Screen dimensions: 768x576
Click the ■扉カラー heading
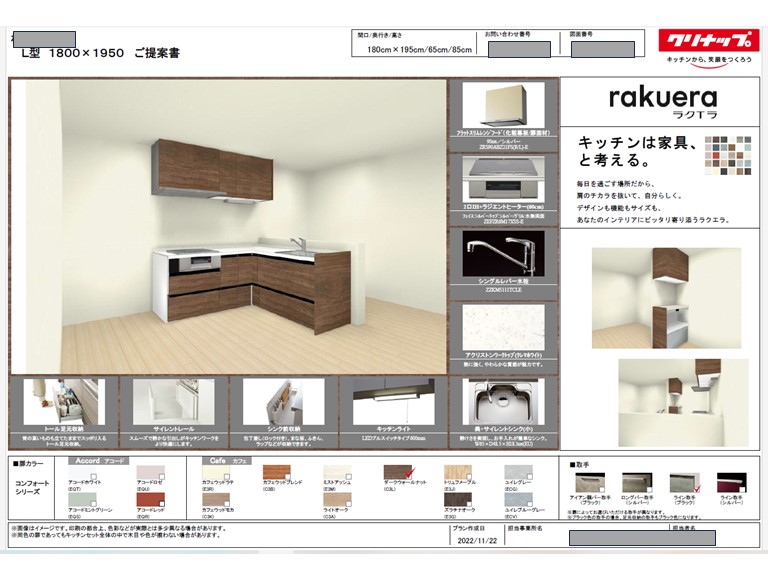click(x=28, y=463)
